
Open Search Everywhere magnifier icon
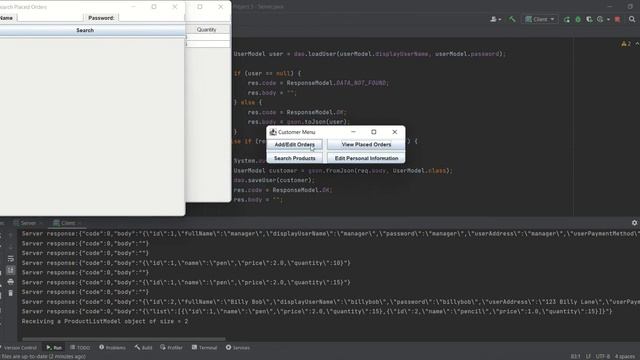pyautogui.click(x=632, y=19)
